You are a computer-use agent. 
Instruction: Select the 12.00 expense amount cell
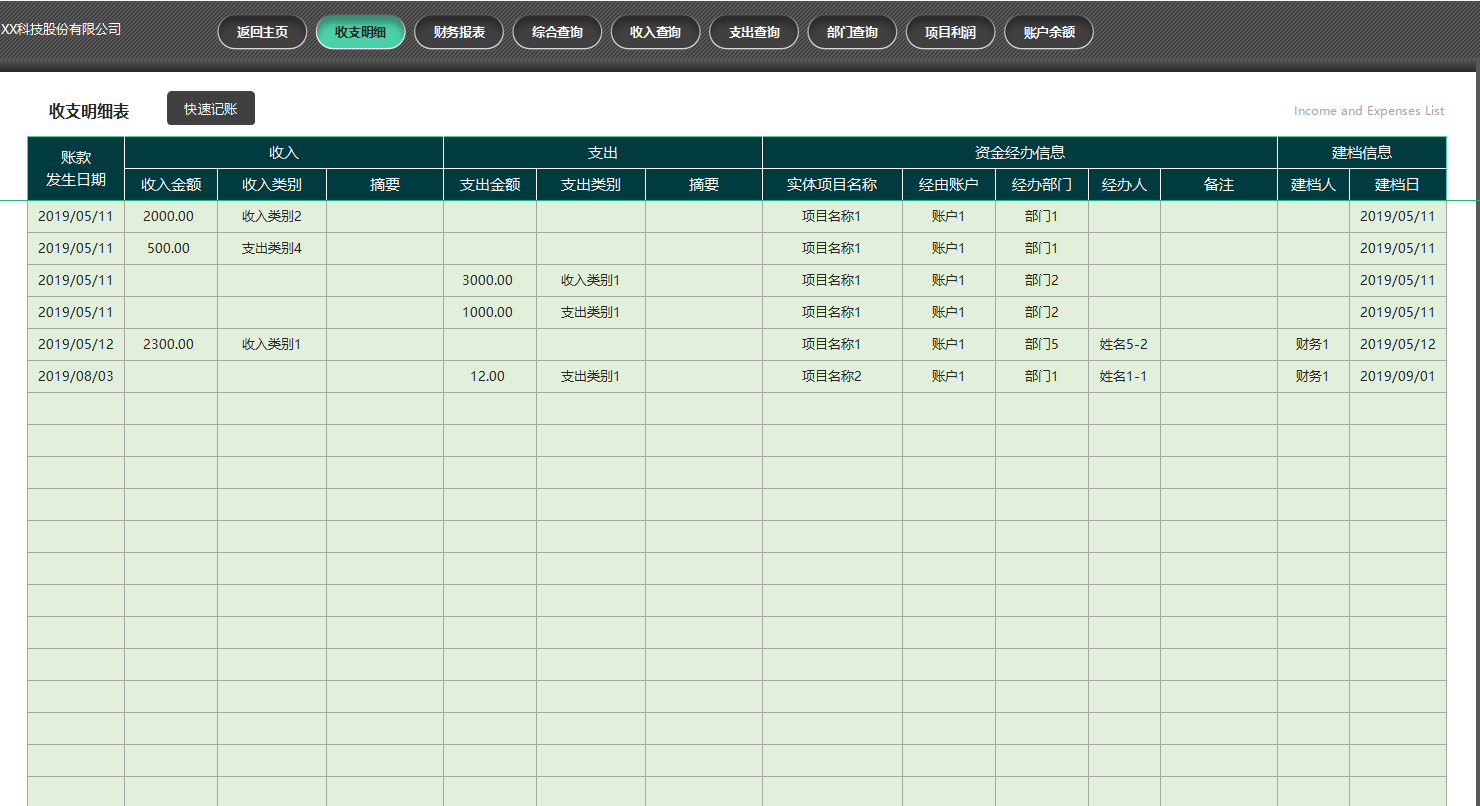[x=488, y=376]
